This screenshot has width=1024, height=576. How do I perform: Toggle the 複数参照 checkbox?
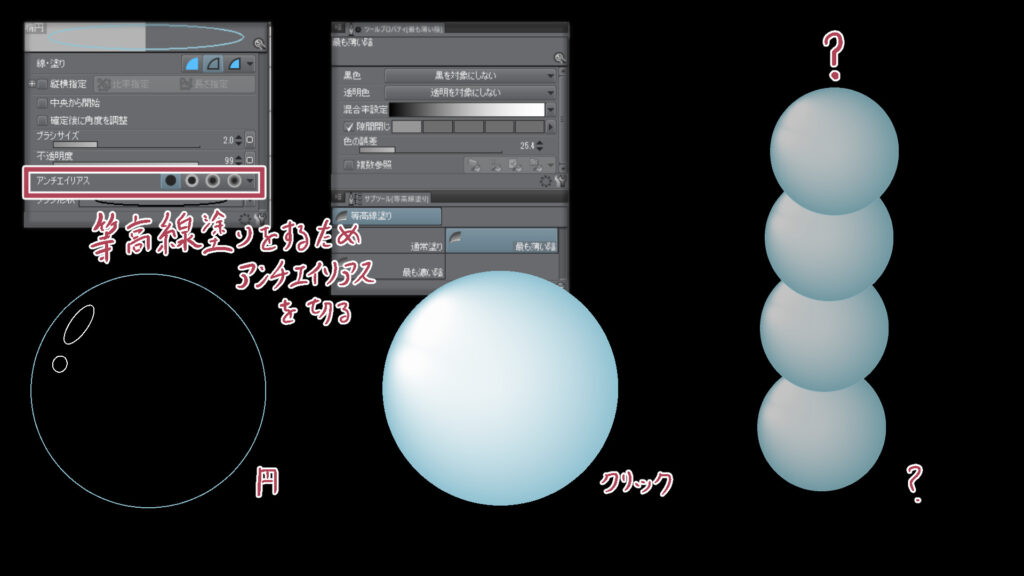pos(349,164)
